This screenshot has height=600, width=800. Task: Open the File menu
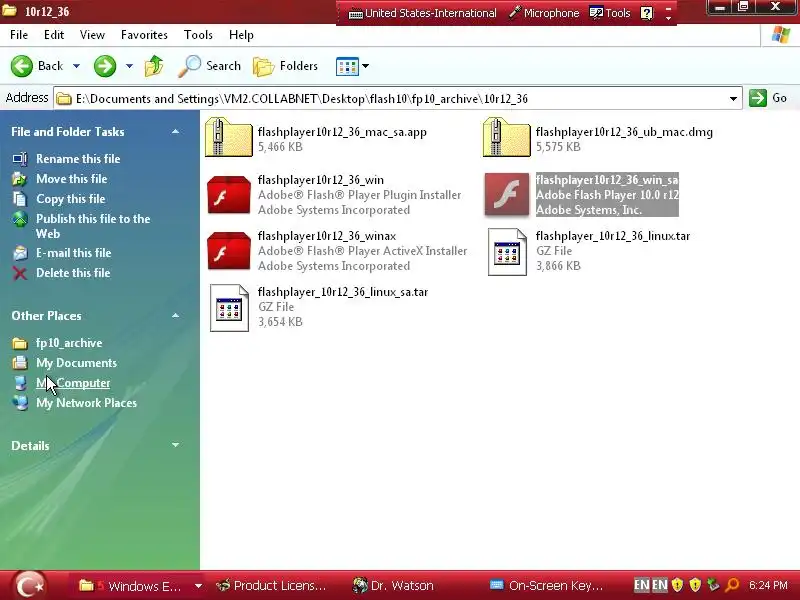point(19,35)
